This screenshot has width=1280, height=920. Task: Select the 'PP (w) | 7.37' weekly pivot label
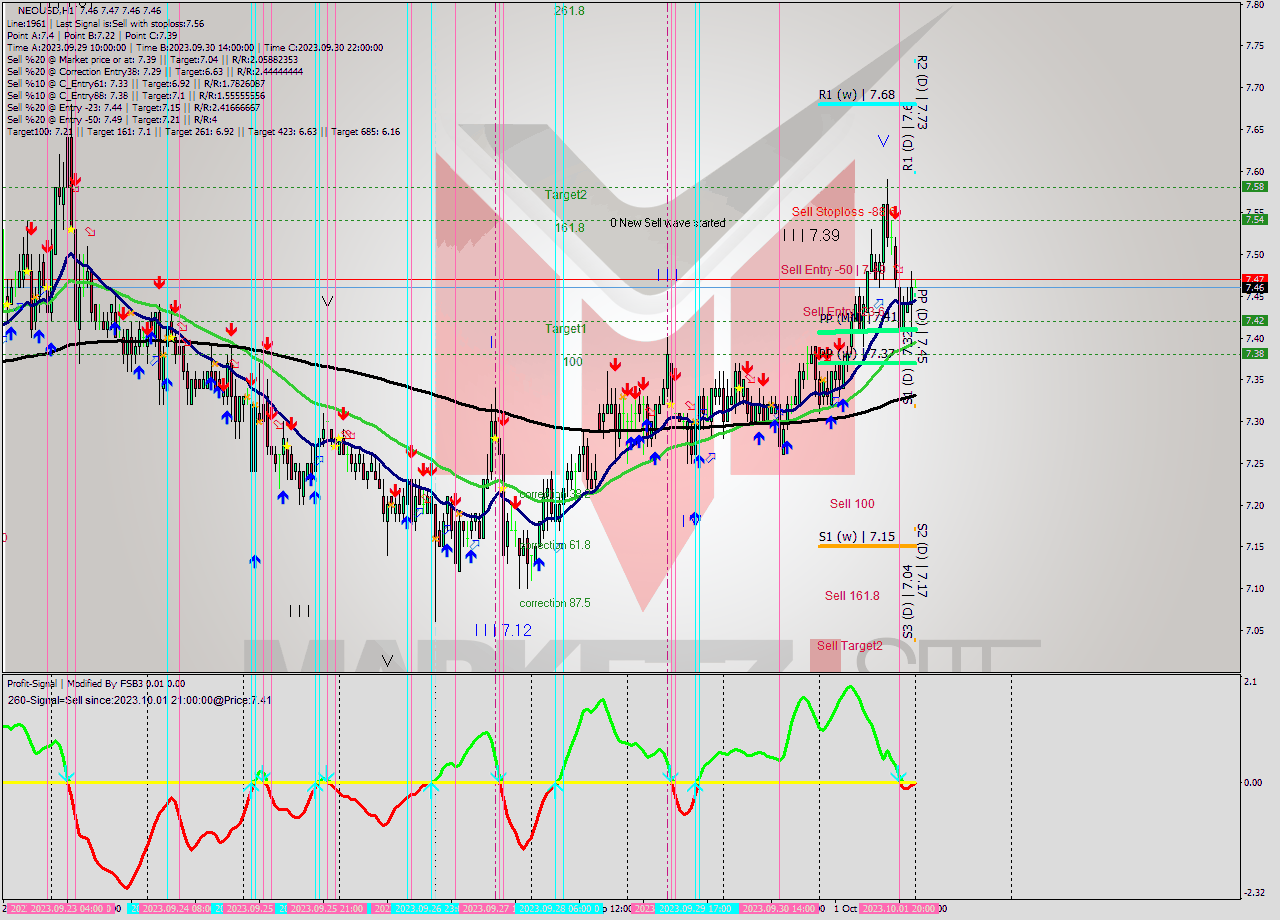pyautogui.click(x=856, y=354)
